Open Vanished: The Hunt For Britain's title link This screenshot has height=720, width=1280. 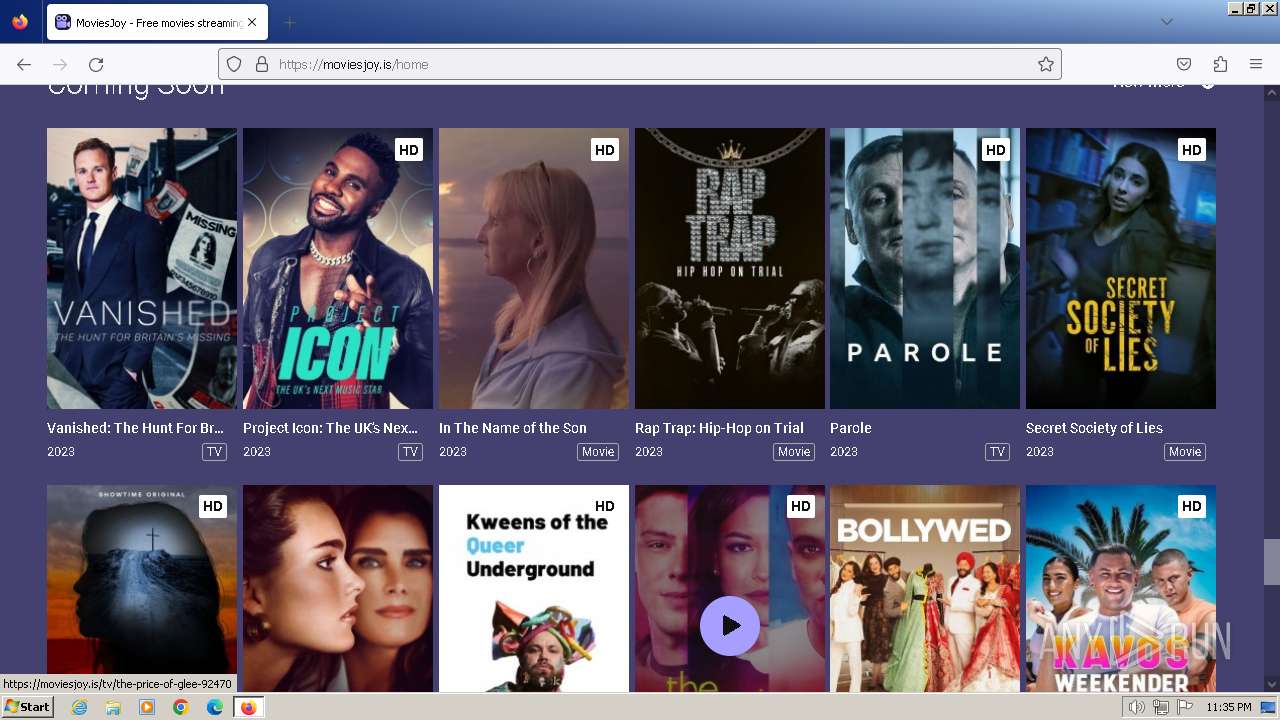[x=135, y=428]
